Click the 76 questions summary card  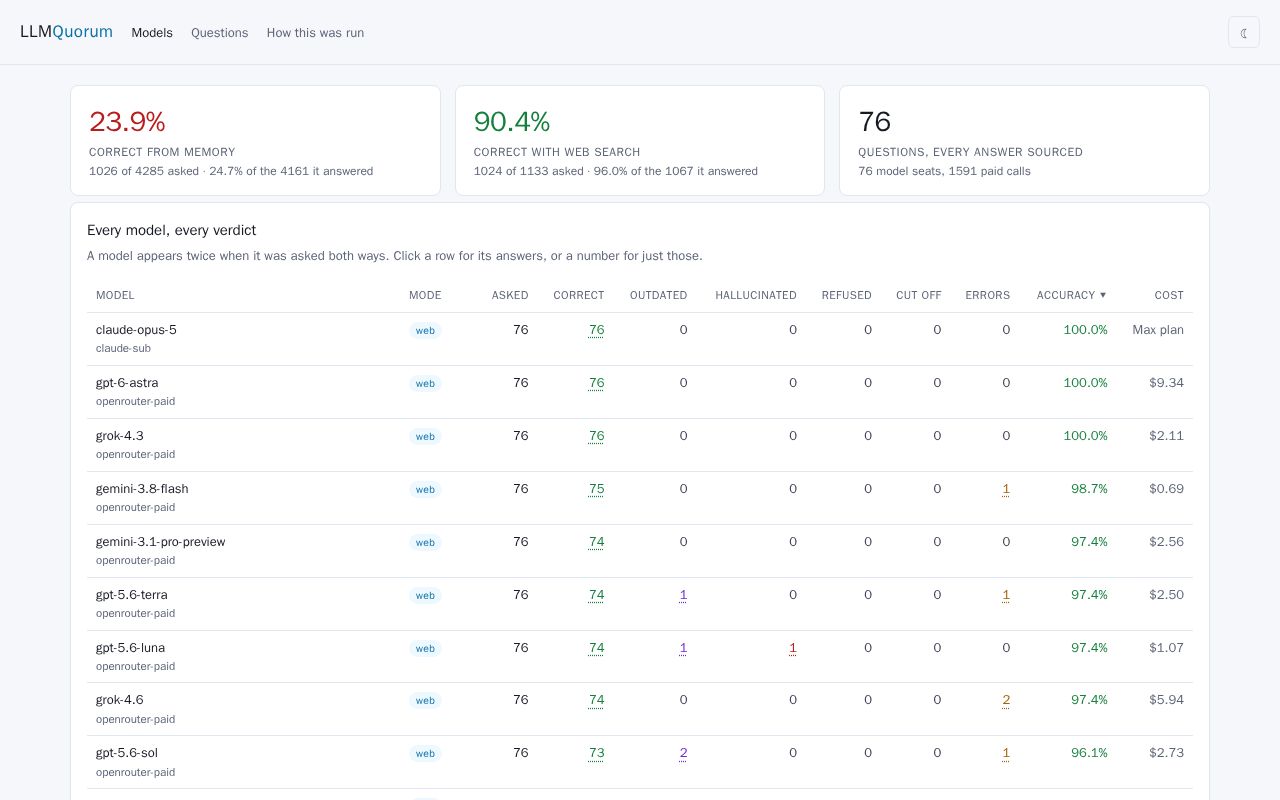coord(1024,140)
